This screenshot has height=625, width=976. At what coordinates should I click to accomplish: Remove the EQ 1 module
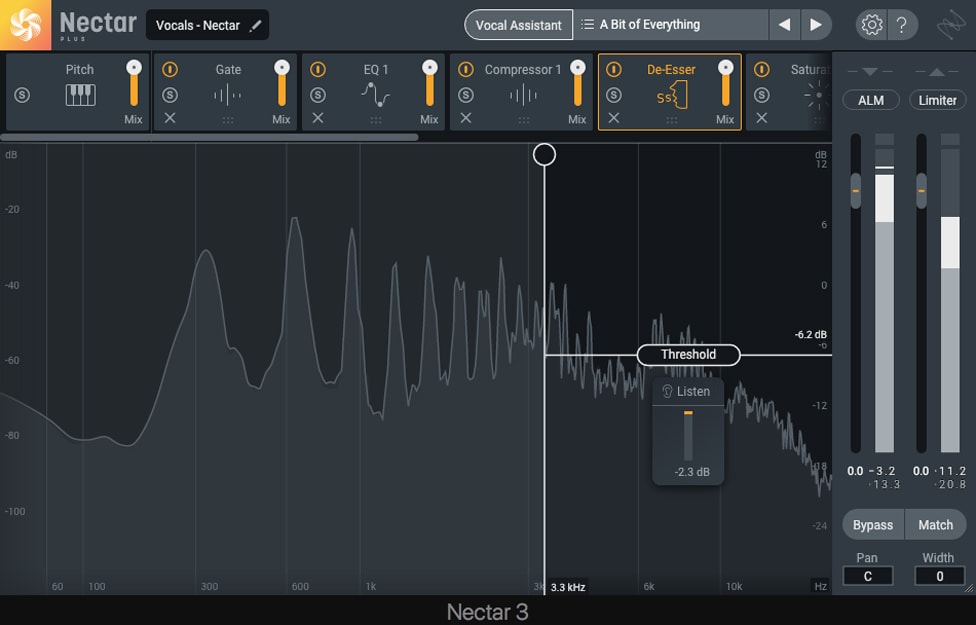point(317,118)
